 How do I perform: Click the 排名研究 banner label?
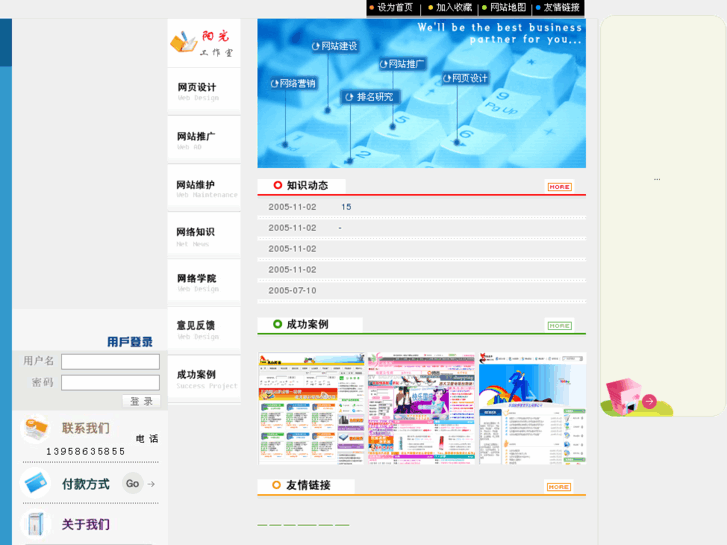370,97
